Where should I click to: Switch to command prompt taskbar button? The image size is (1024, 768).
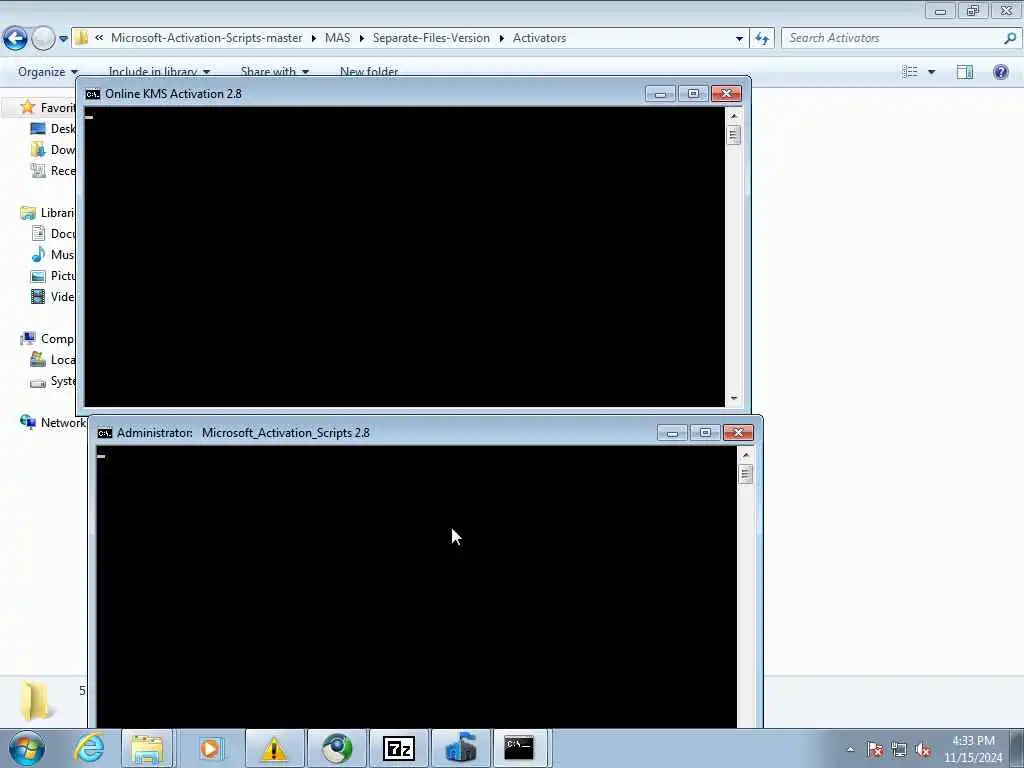519,748
